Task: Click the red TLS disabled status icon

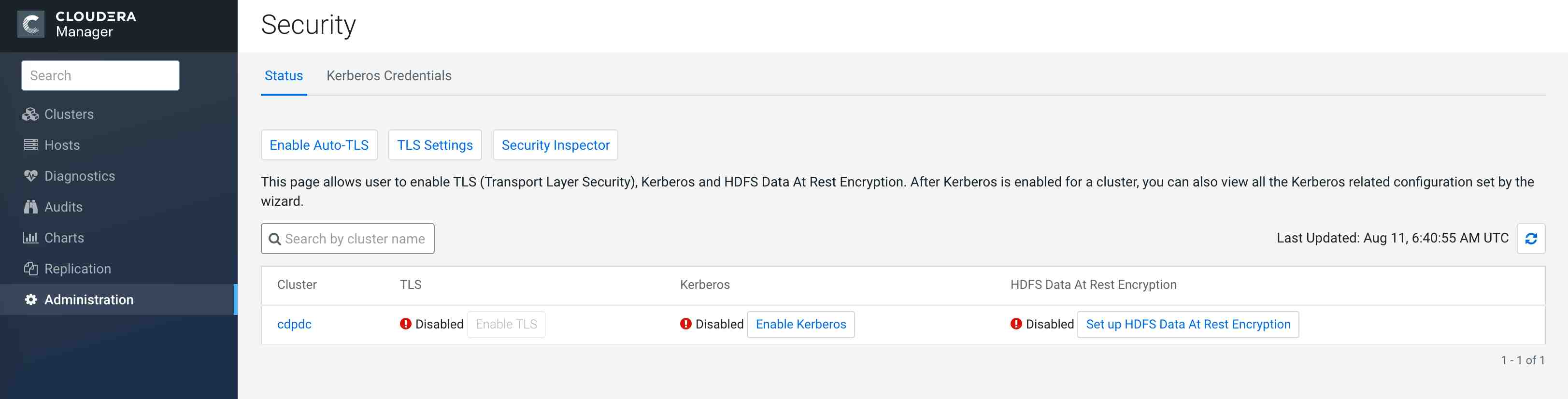Action: [x=405, y=324]
